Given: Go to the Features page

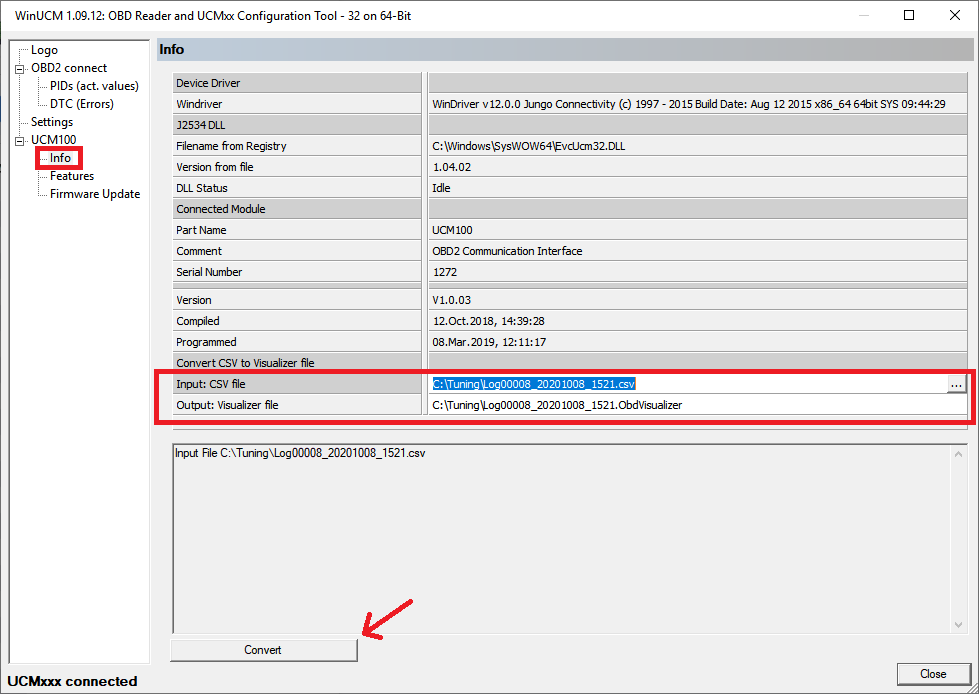Looking at the screenshot, I should [72, 176].
